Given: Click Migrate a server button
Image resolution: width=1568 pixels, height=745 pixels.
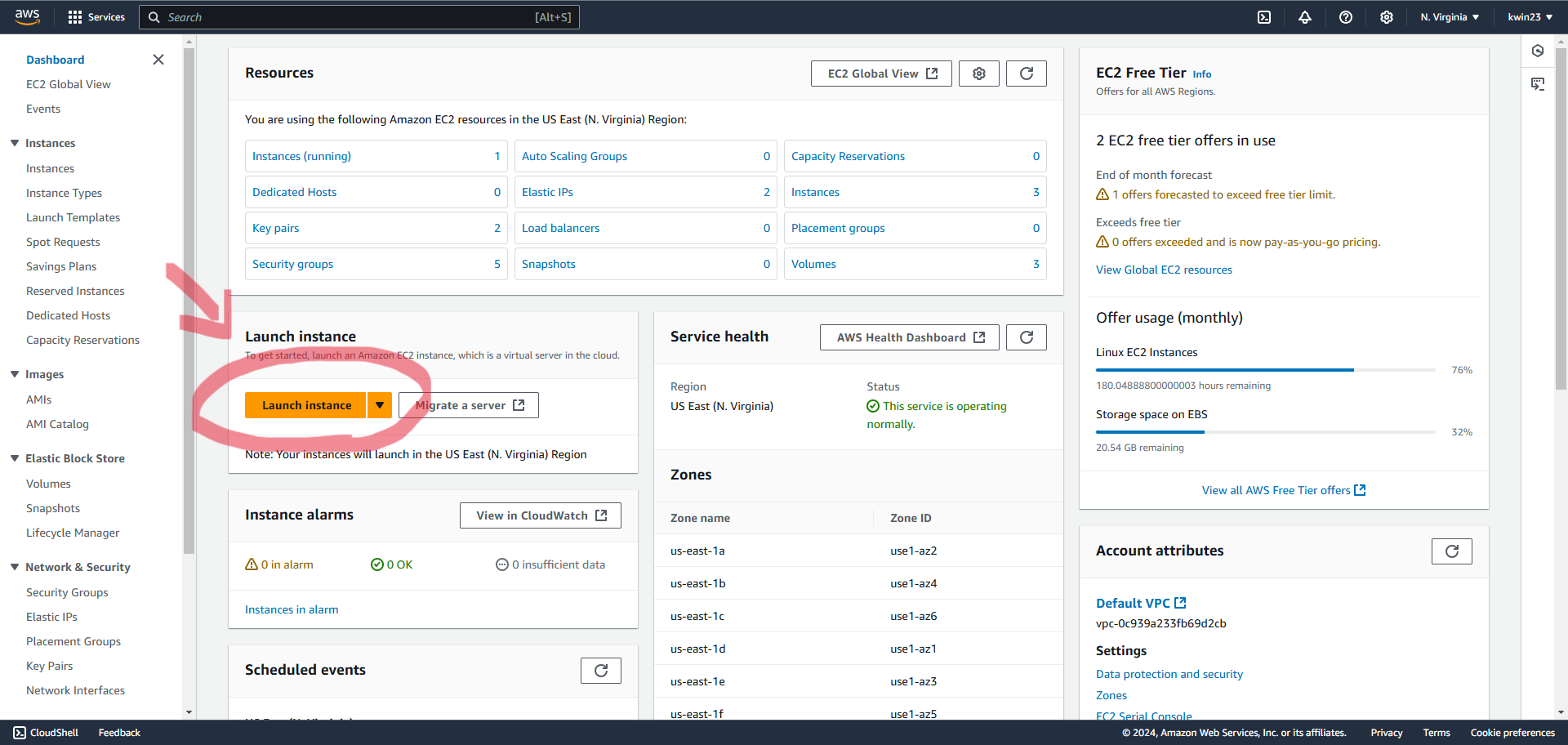Looking at the screenshot, I should click(469, 405).
